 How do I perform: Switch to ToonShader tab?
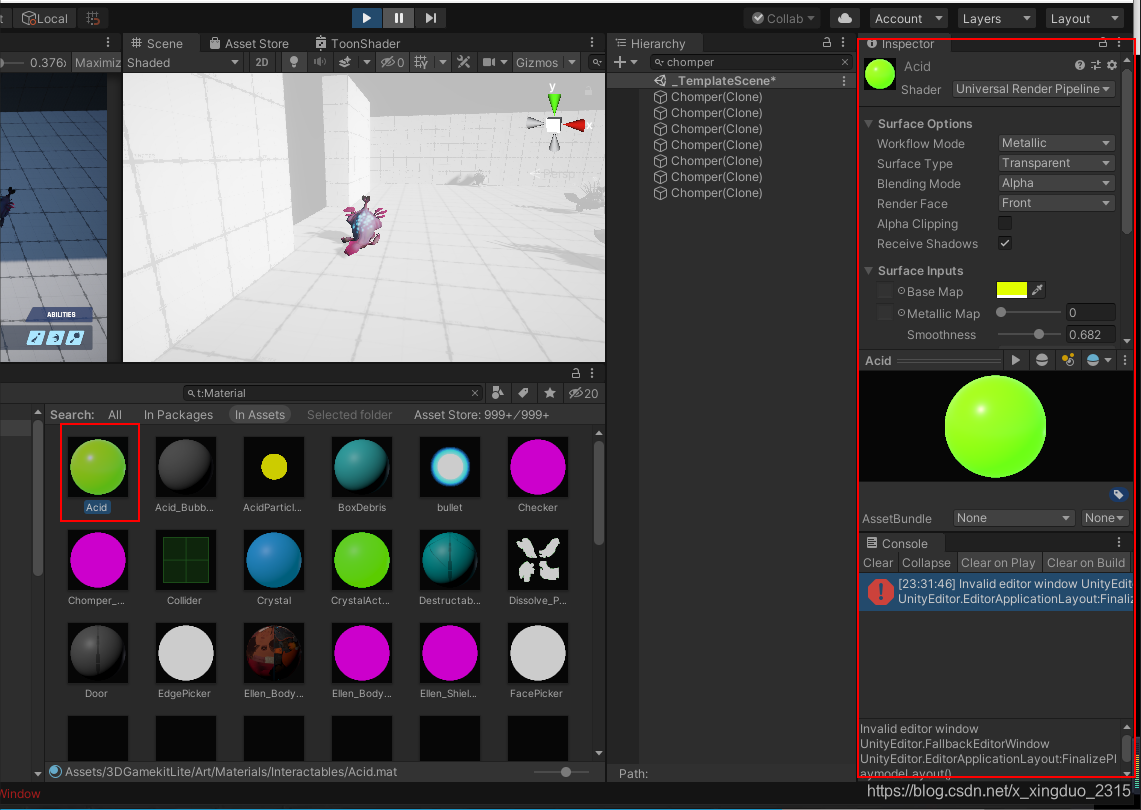(x=357, y=44)
